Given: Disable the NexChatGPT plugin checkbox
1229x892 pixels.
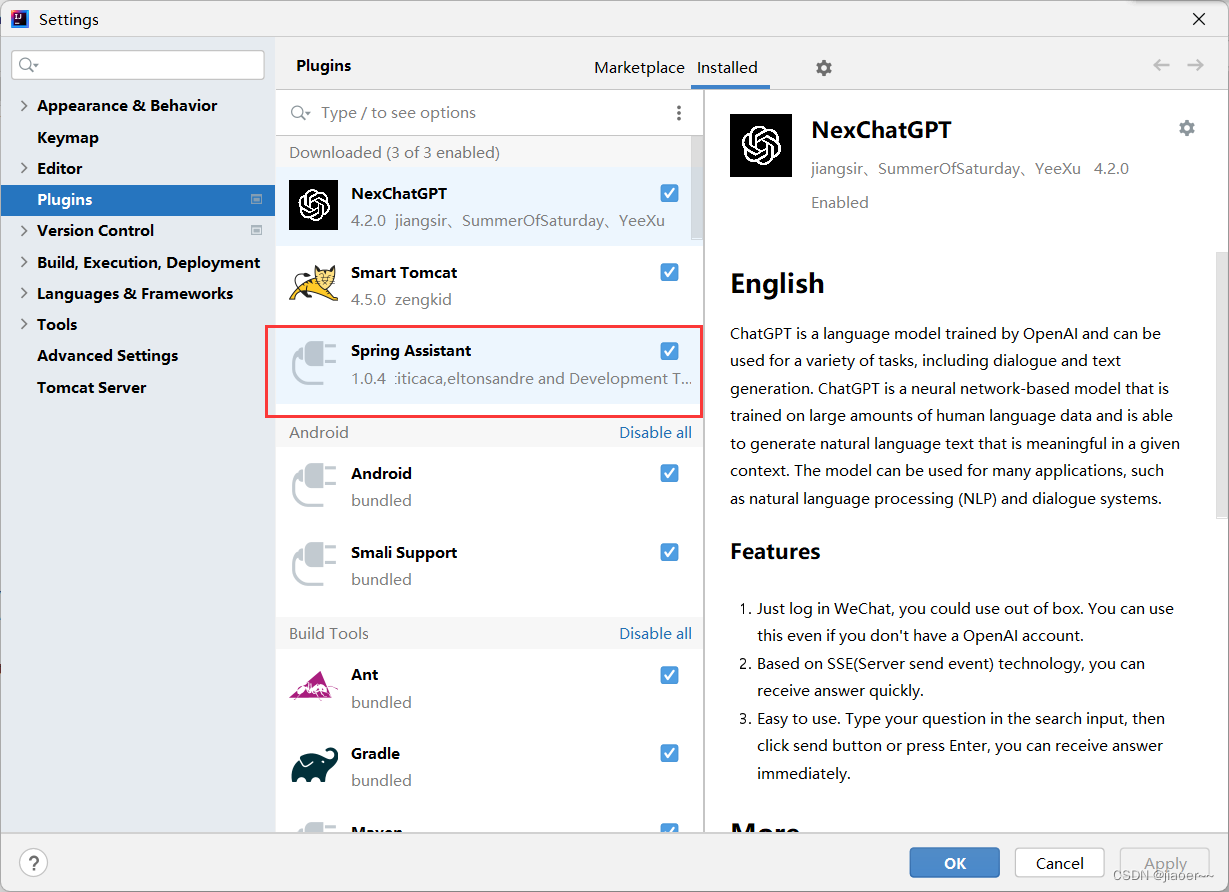Looking at the screenshot, I should pyautogui.click(x=670, y=193).
